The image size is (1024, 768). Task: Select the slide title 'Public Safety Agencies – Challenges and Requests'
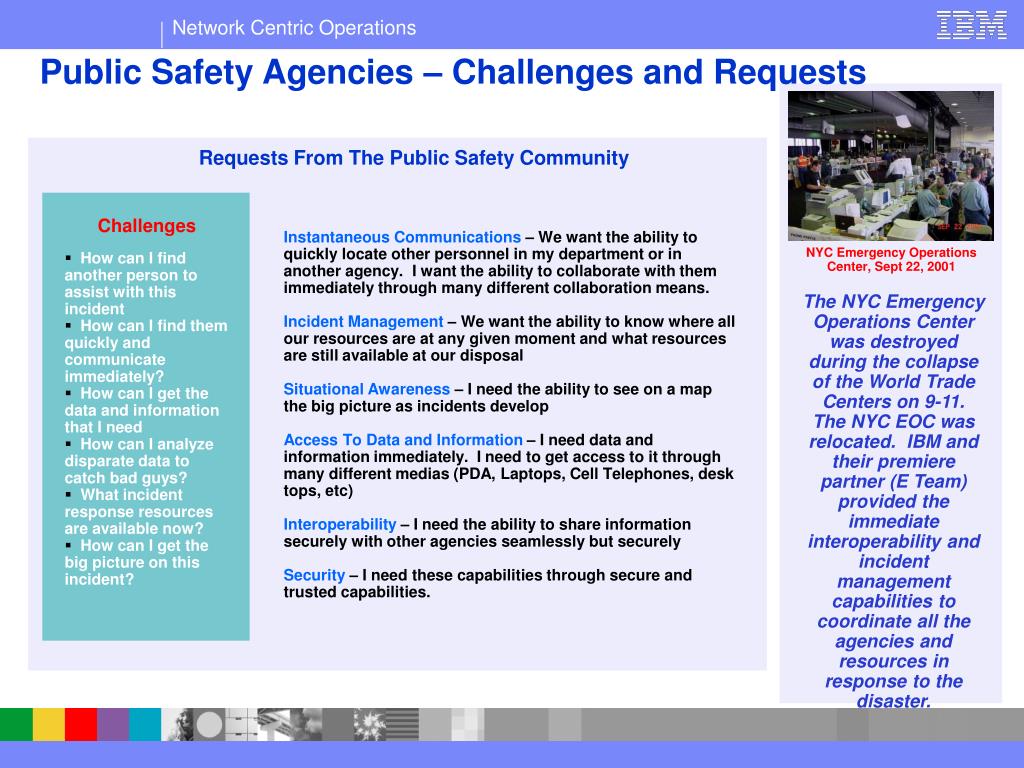click(453, 72)
